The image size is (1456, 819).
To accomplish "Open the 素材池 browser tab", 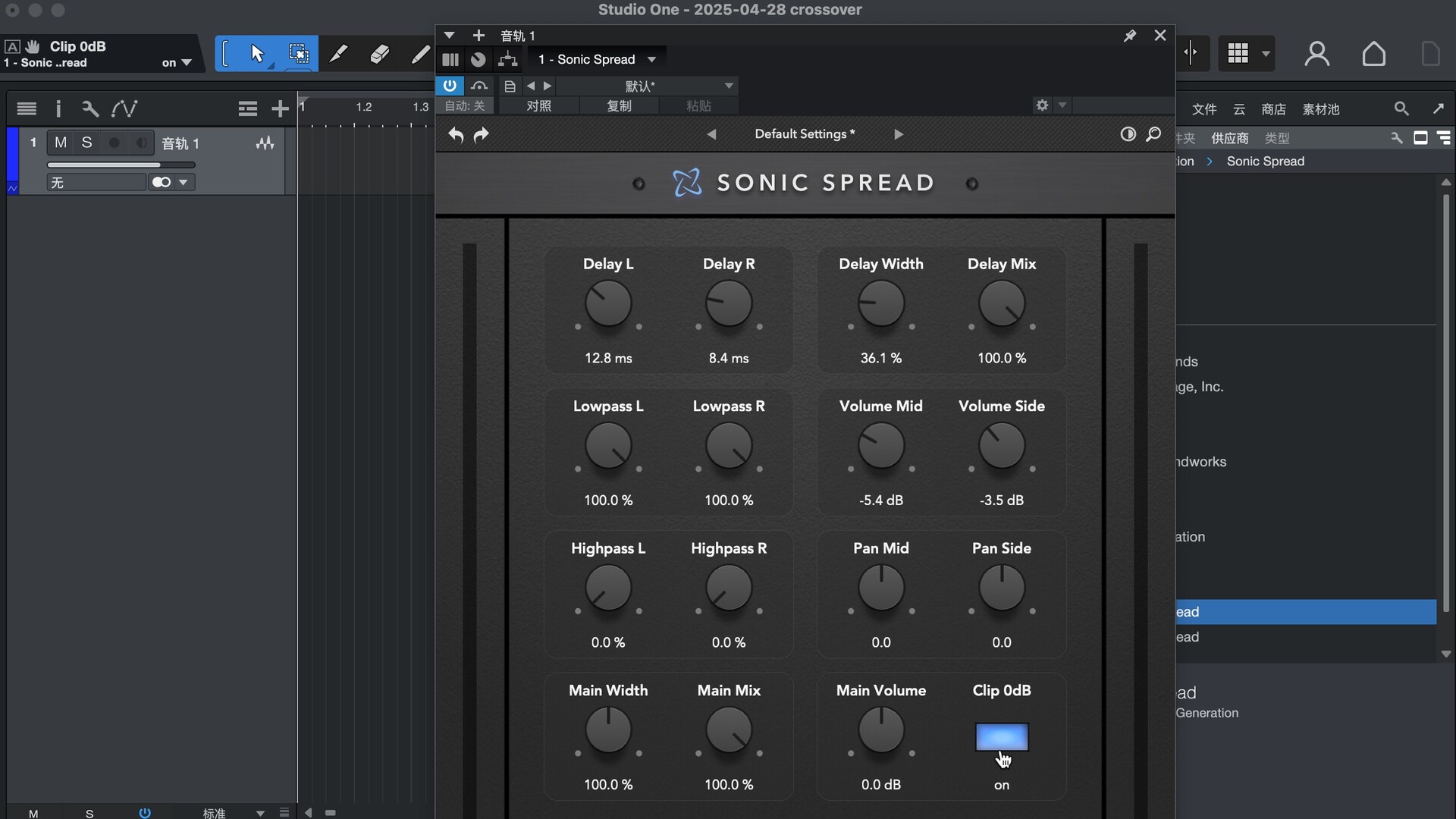I will click(x=1321, y=109).
